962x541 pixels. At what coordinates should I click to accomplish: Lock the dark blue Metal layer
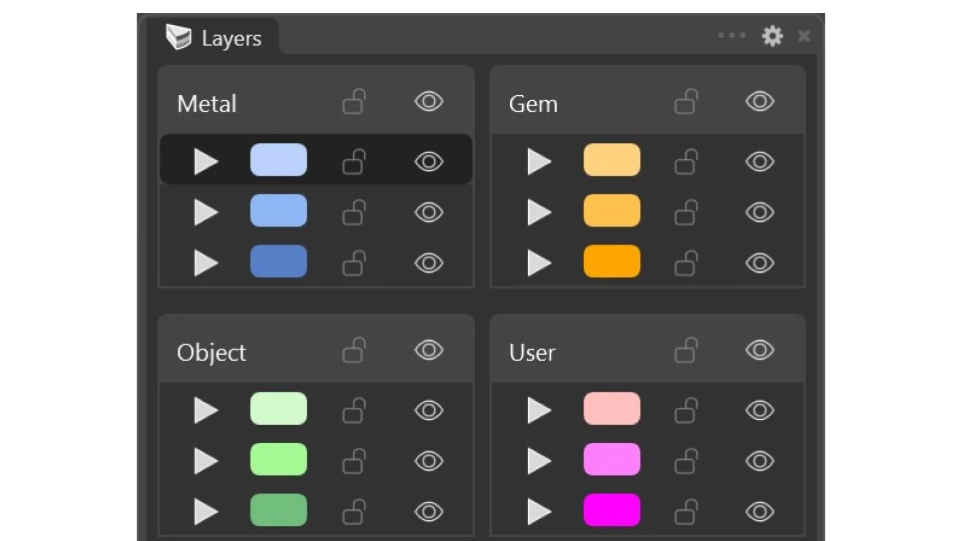pyautogui.click(x=354, y=263)
